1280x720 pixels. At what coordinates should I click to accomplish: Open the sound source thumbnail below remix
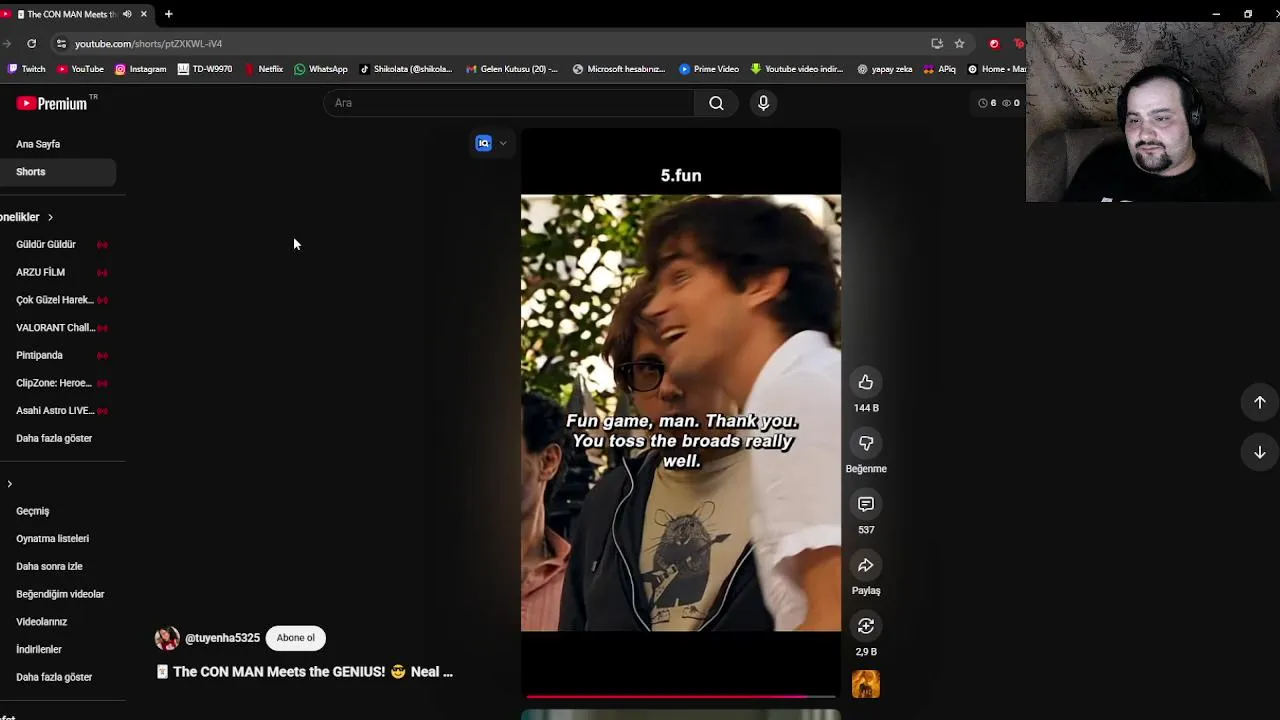tap(866, 685)
